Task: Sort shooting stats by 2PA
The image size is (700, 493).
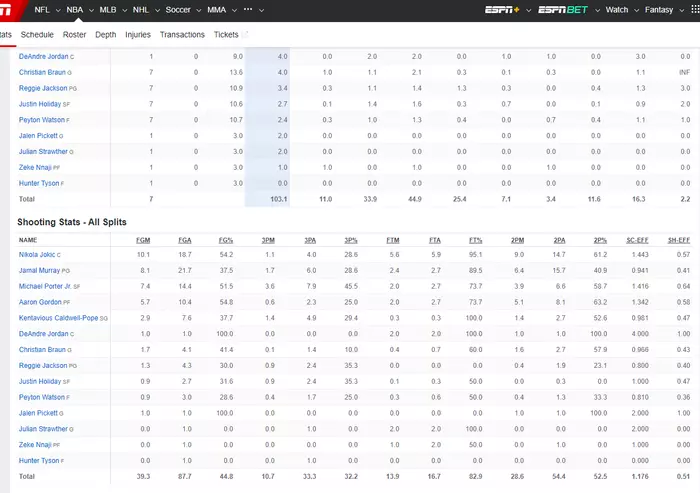Action: click(x=559, y=240)
